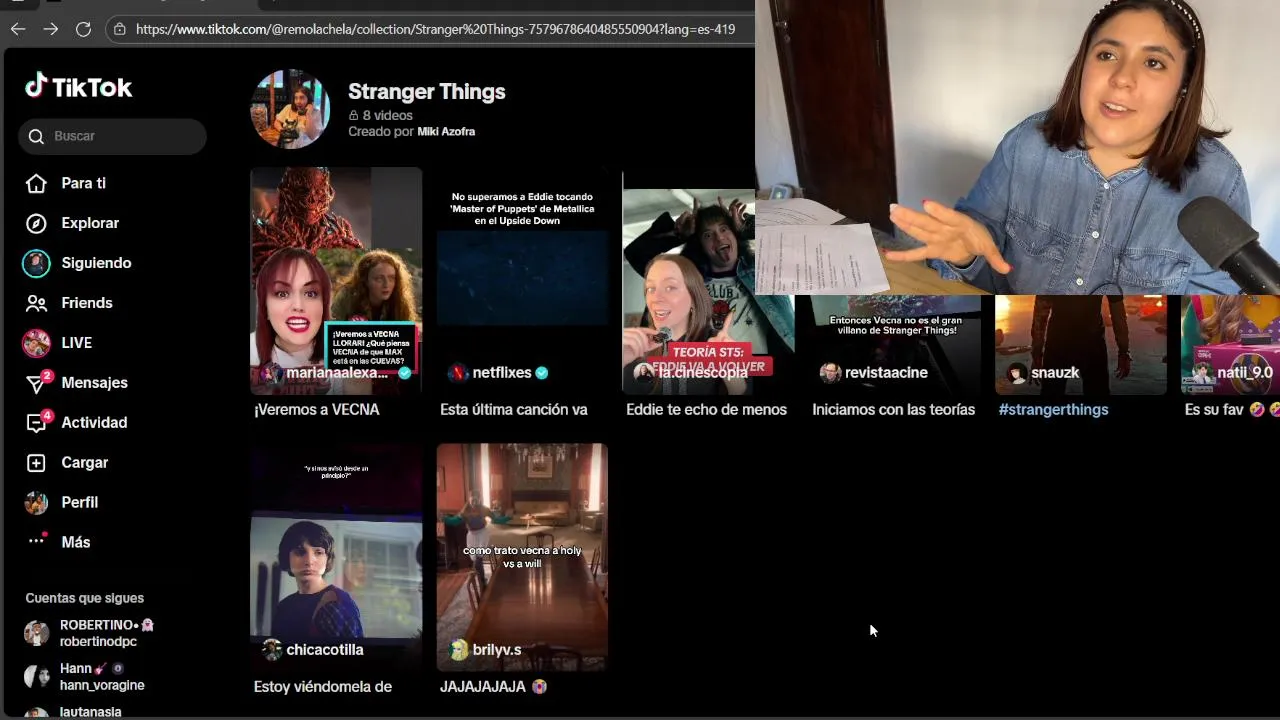Open the Miki Azofra creator link
This screenshot has width=1280, height=720.
click(446, 132)
